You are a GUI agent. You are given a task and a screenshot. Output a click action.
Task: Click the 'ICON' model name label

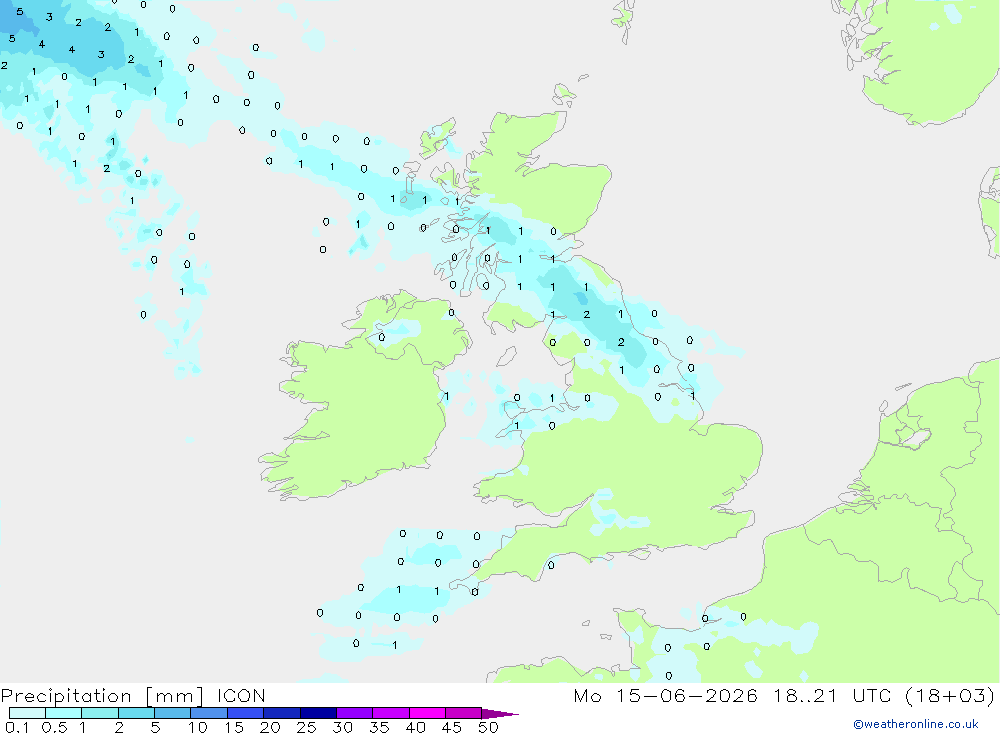tap(241, 695)
